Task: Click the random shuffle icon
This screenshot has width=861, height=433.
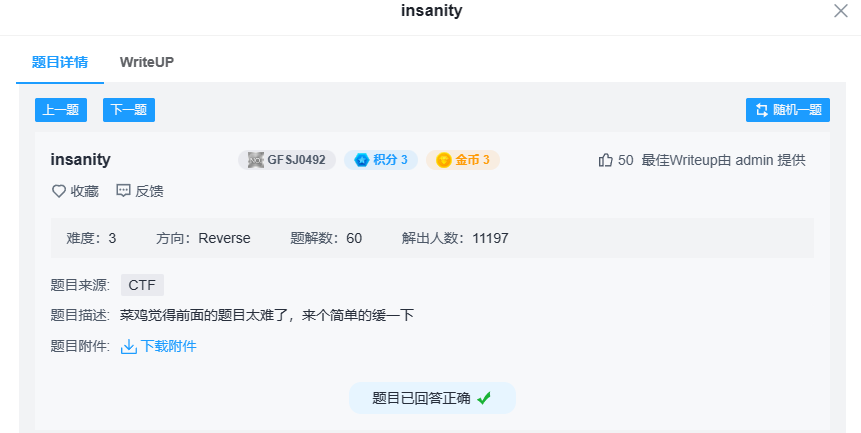Action: point(762,110)
